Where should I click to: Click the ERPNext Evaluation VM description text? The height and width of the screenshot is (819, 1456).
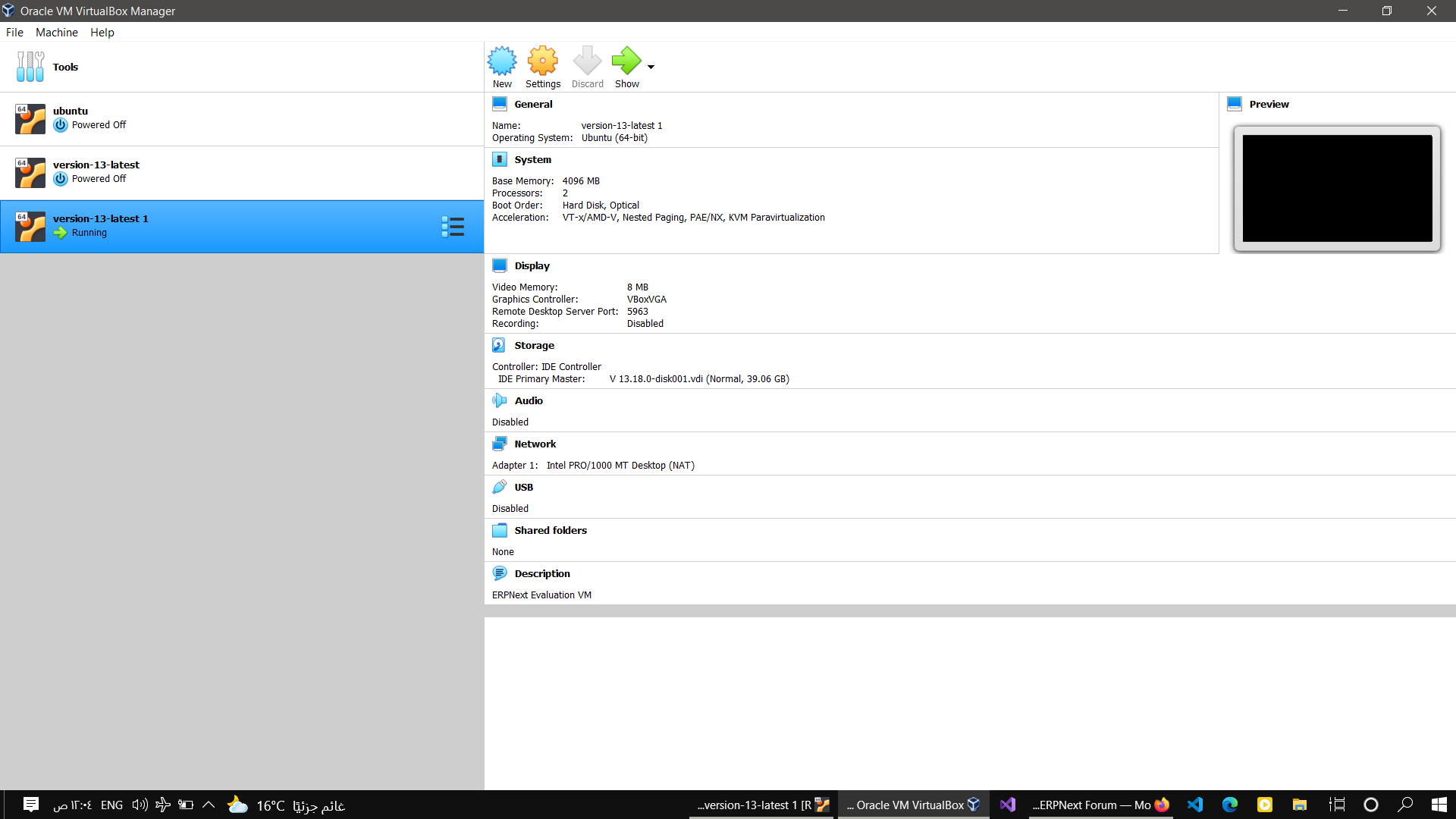(x=541, y=595)
